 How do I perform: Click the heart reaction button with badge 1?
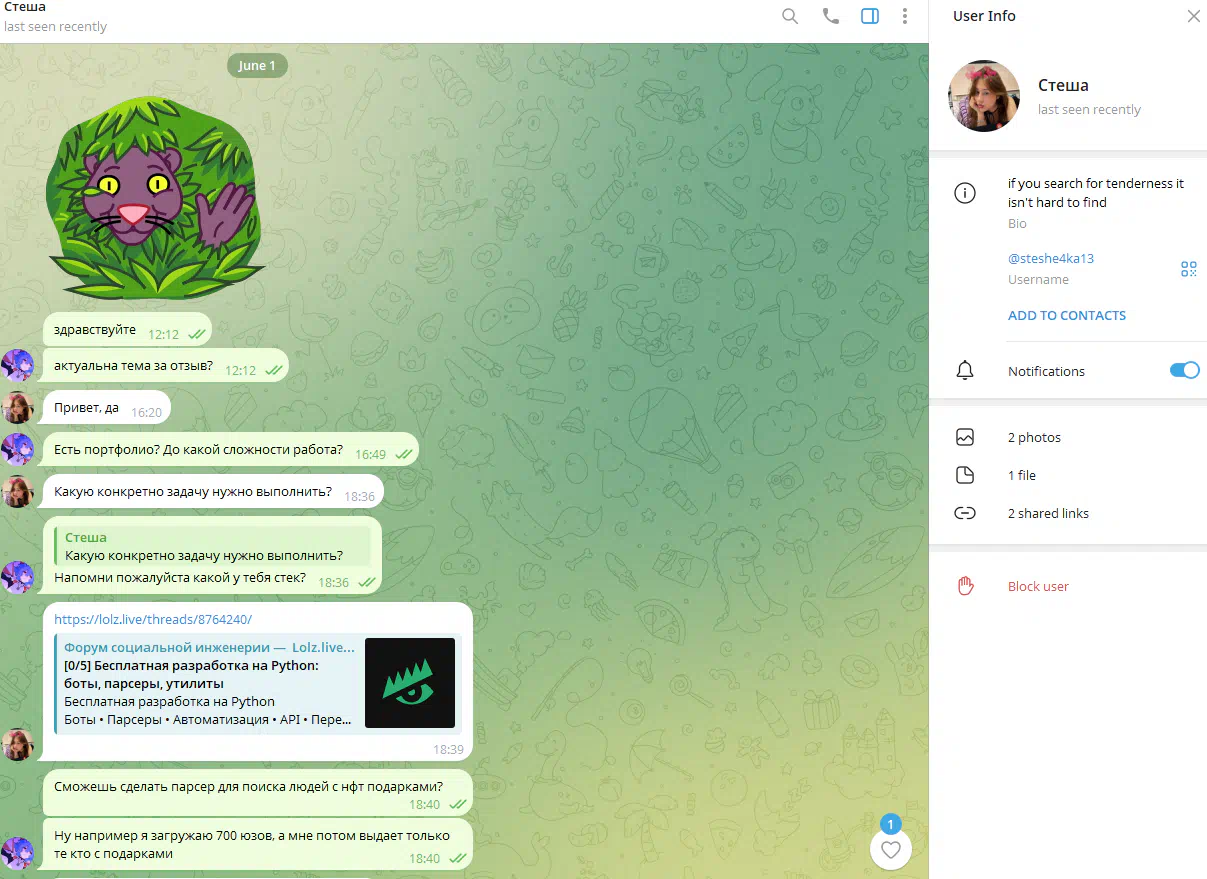point(891,850)
